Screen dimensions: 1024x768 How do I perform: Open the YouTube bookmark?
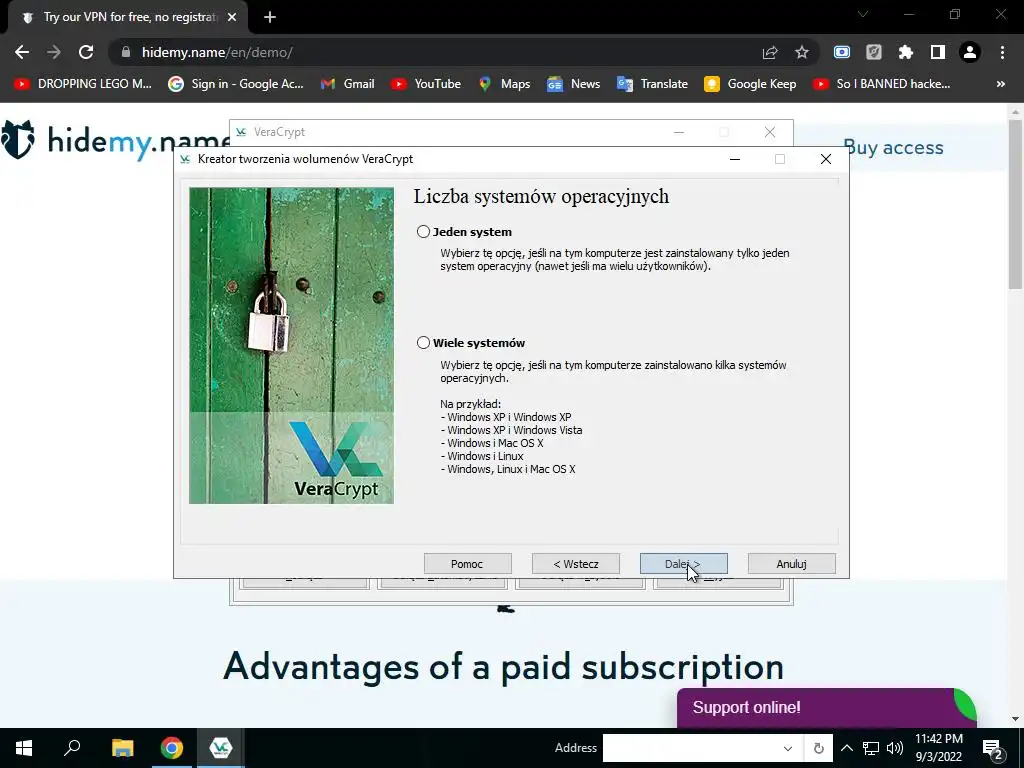426,84
